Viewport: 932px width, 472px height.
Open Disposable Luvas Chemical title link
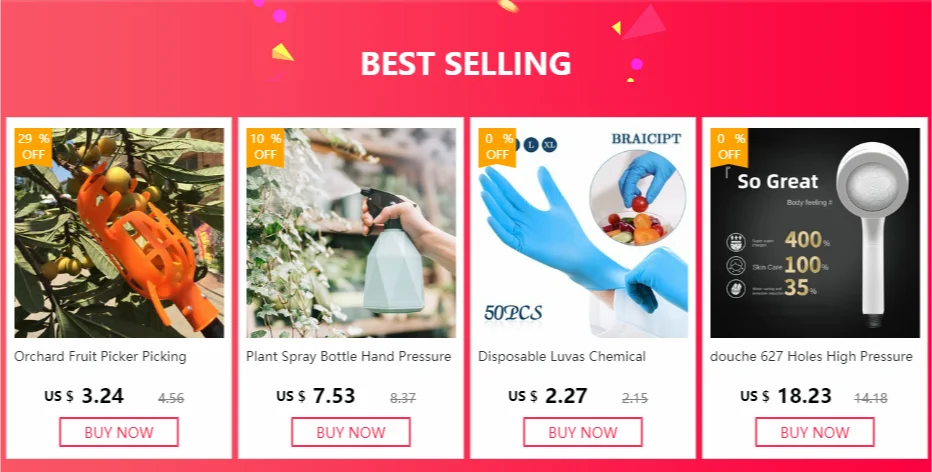click(x=562, y=357)
